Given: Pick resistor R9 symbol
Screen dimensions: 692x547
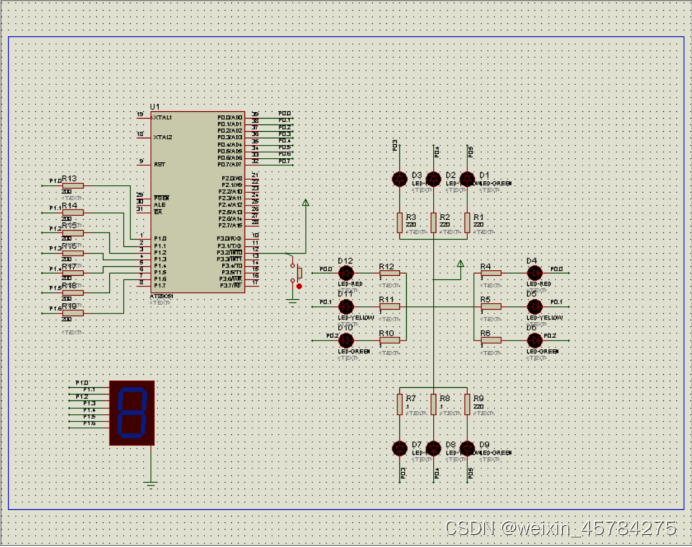Looking at the screenshot, I should [x=467, y=404].
